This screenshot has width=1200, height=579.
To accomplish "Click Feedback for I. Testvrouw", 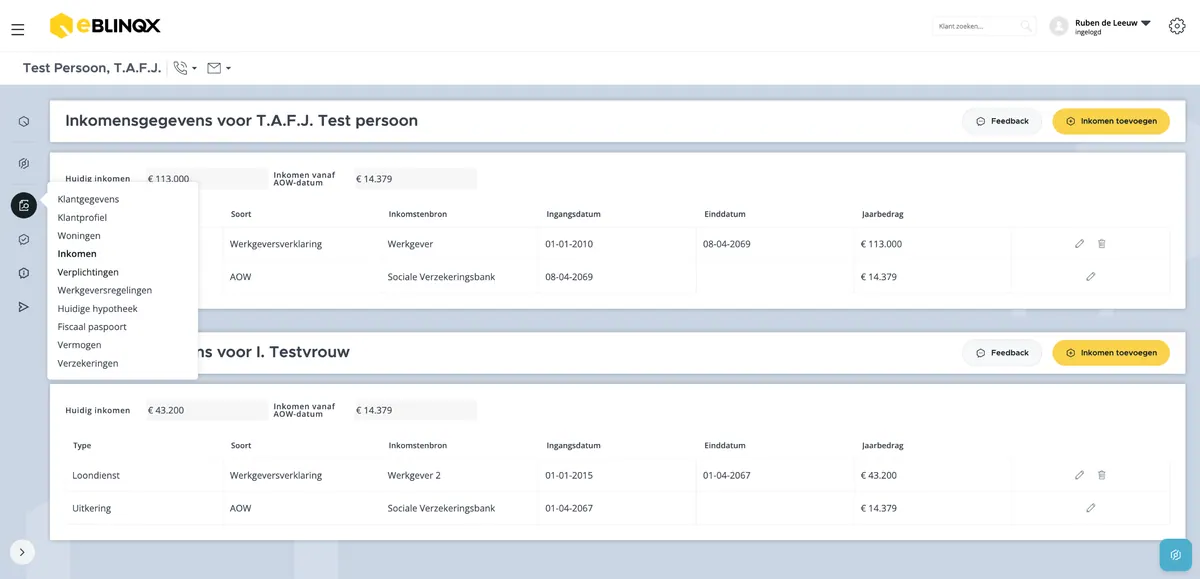I will coord(1002,353).
